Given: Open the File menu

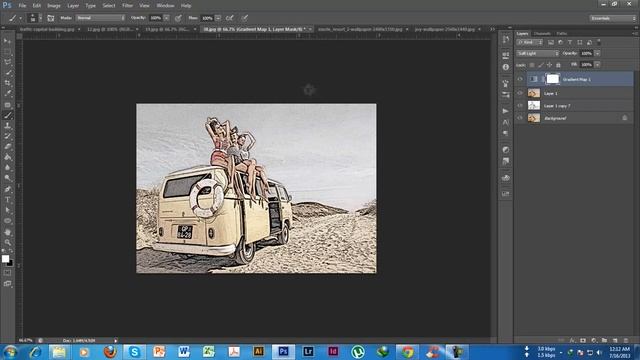Looking at the screenshot, I should tap(22, 6).
